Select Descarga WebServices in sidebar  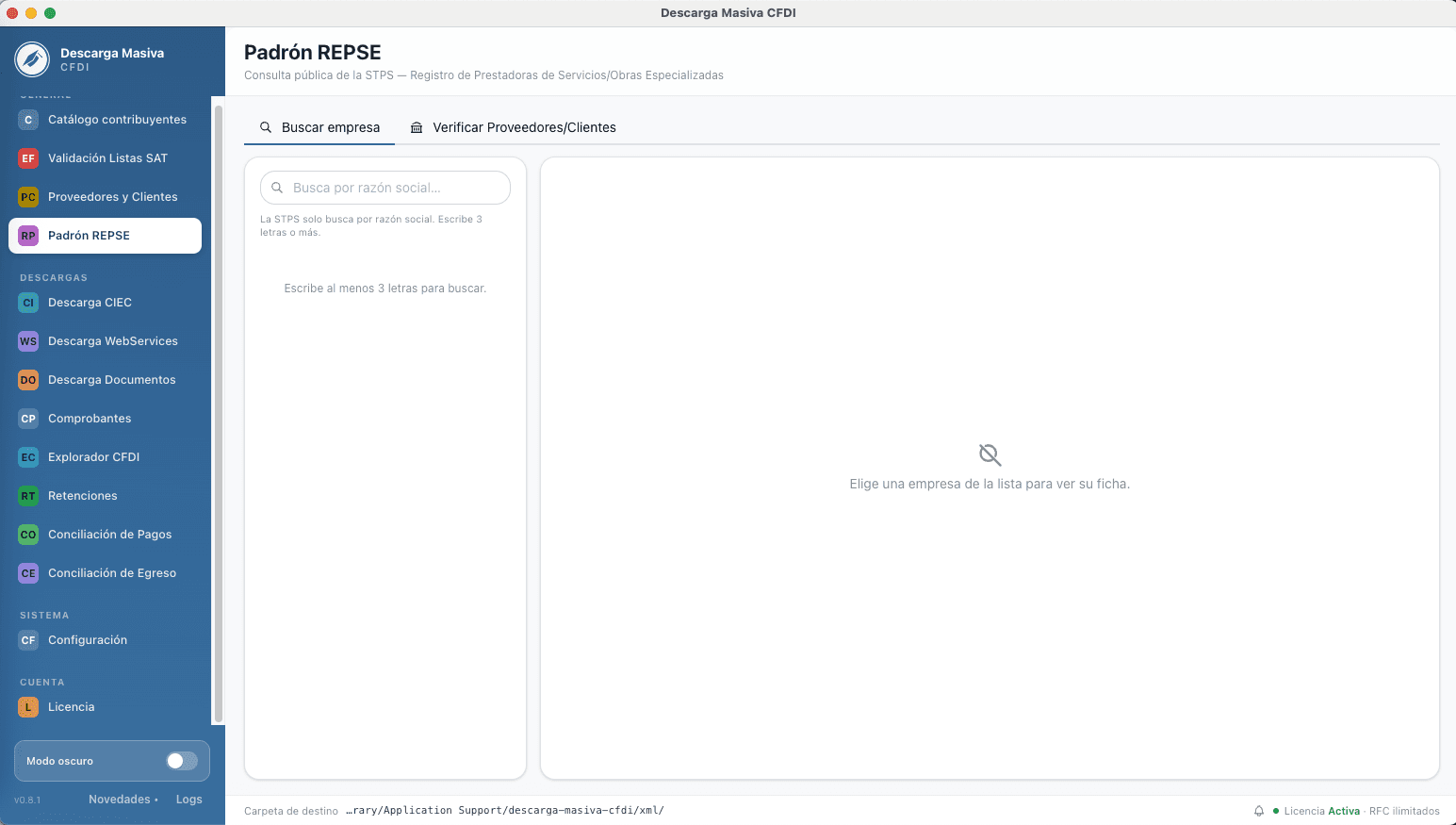click(106, 341)
